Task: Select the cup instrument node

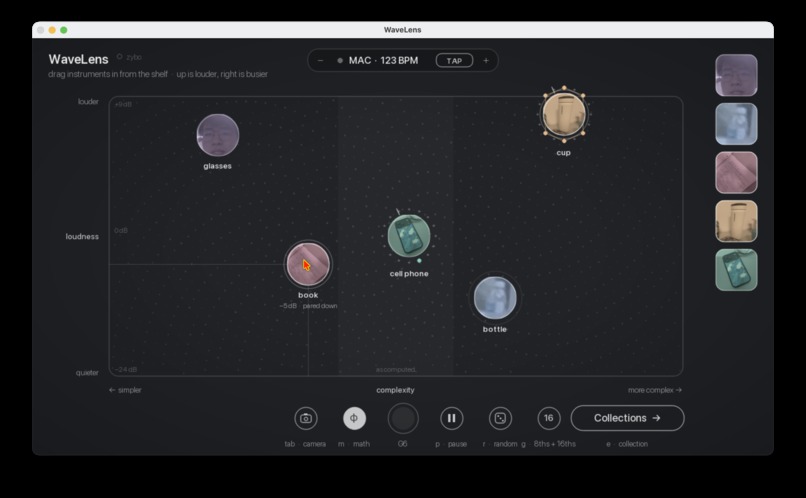Action: [564, 115]
